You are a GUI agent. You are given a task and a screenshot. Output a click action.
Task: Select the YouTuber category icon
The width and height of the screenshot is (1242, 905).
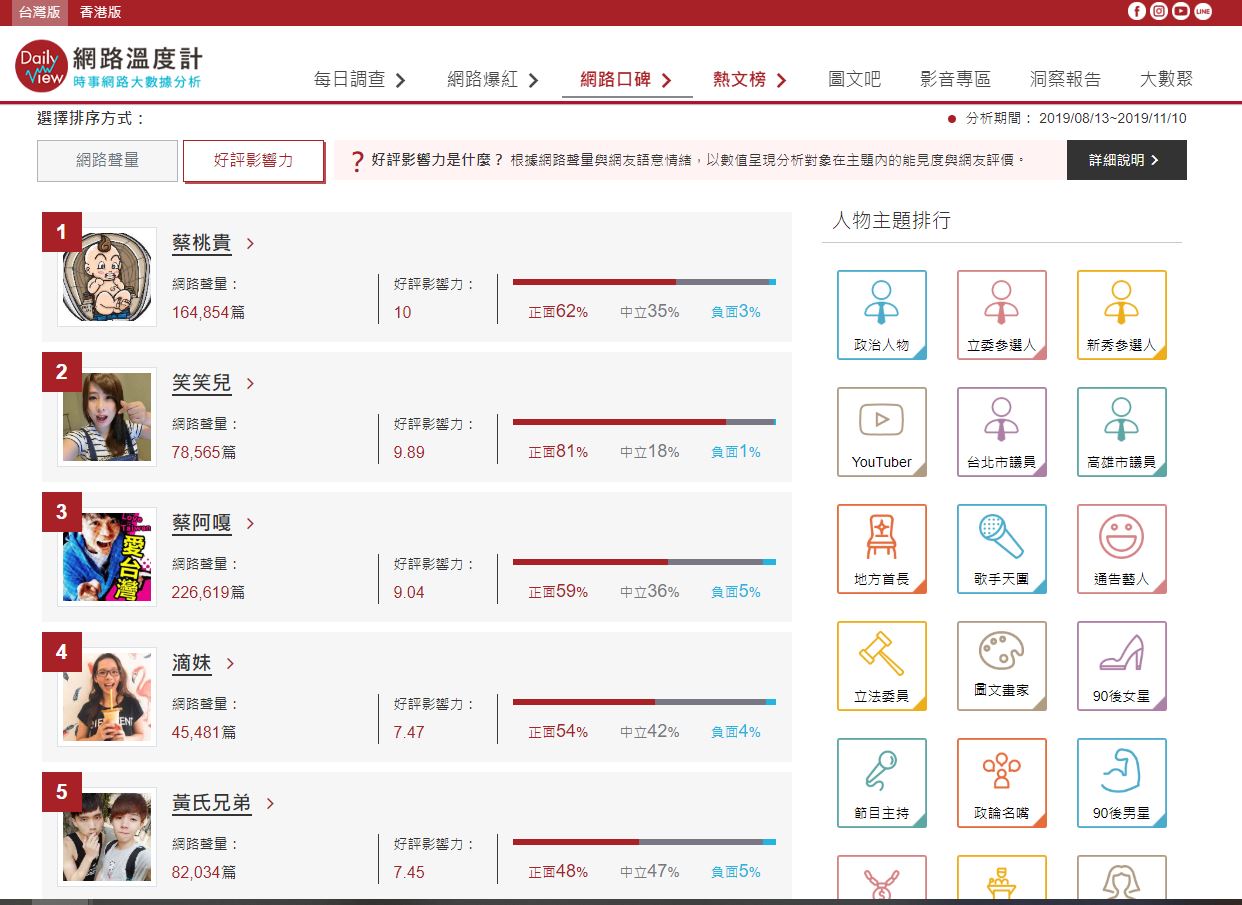(881, 431)
